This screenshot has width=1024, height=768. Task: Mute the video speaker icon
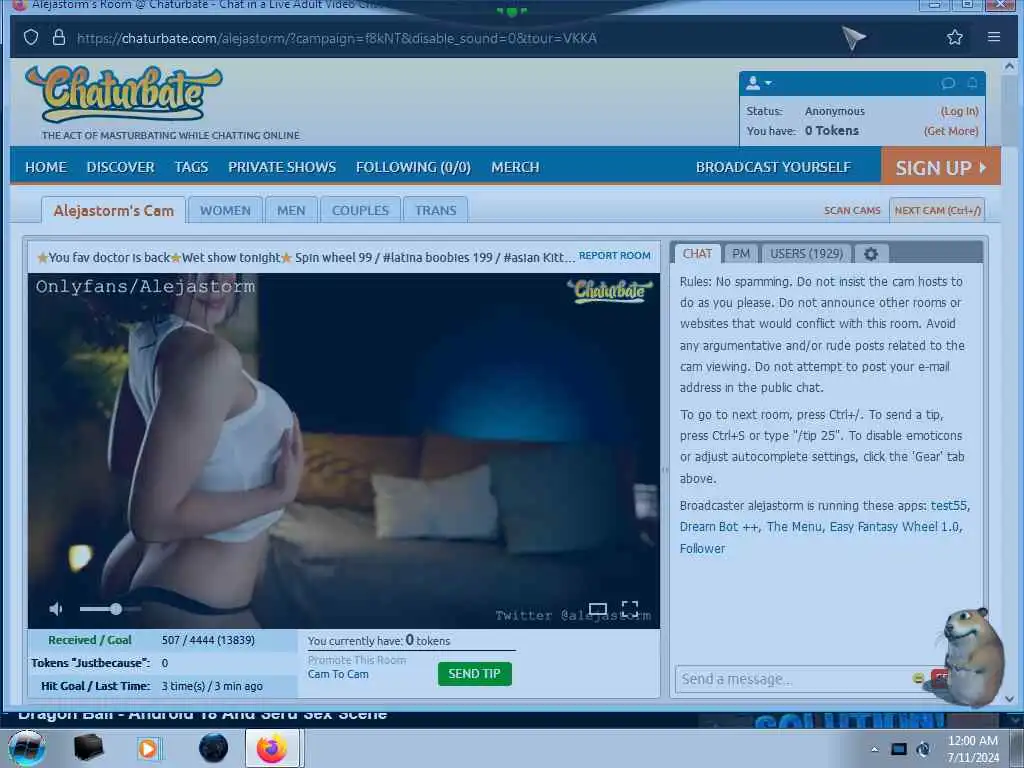pos(56,609)
